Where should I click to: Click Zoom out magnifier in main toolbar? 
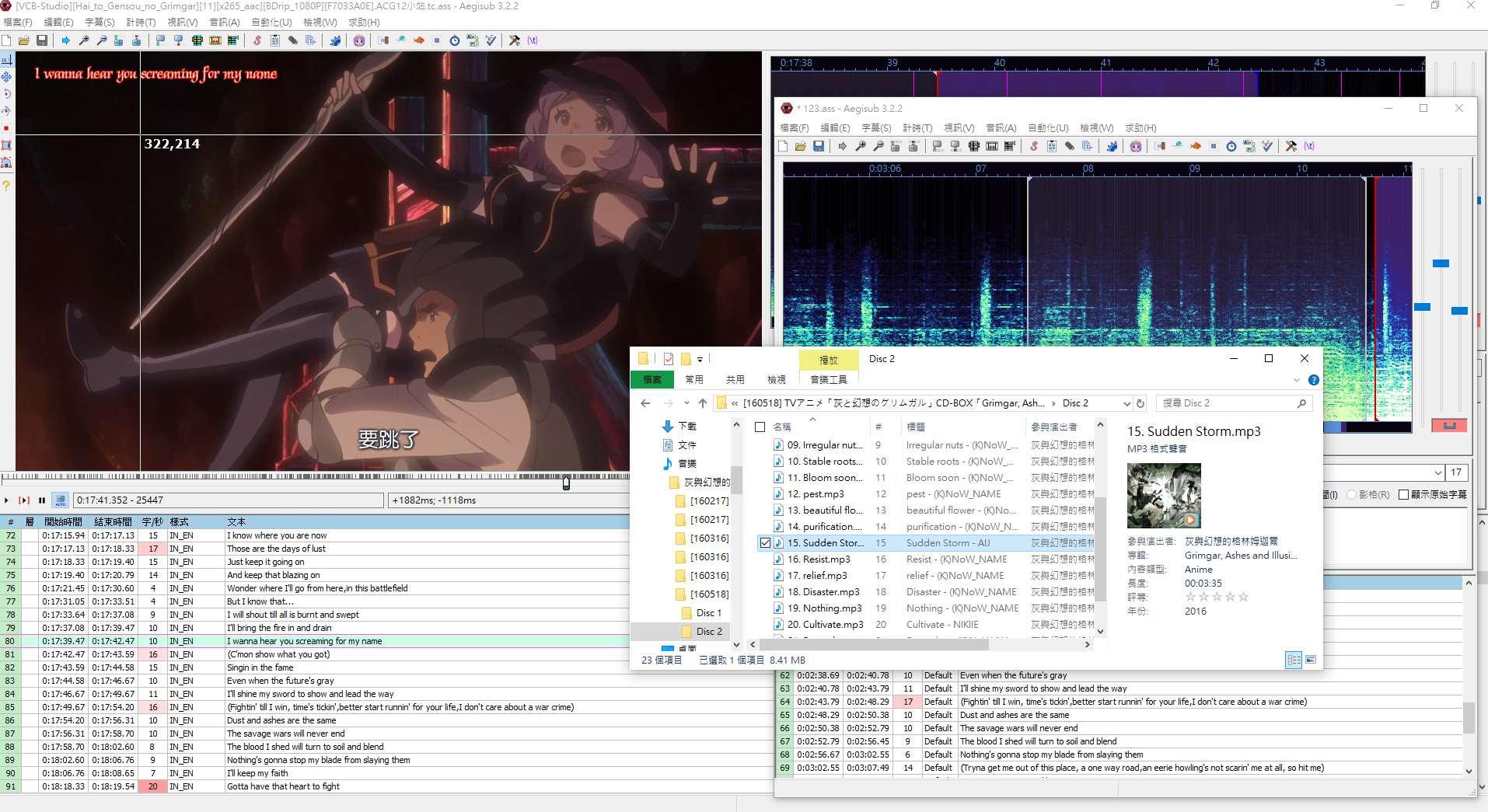coord(101,40)
